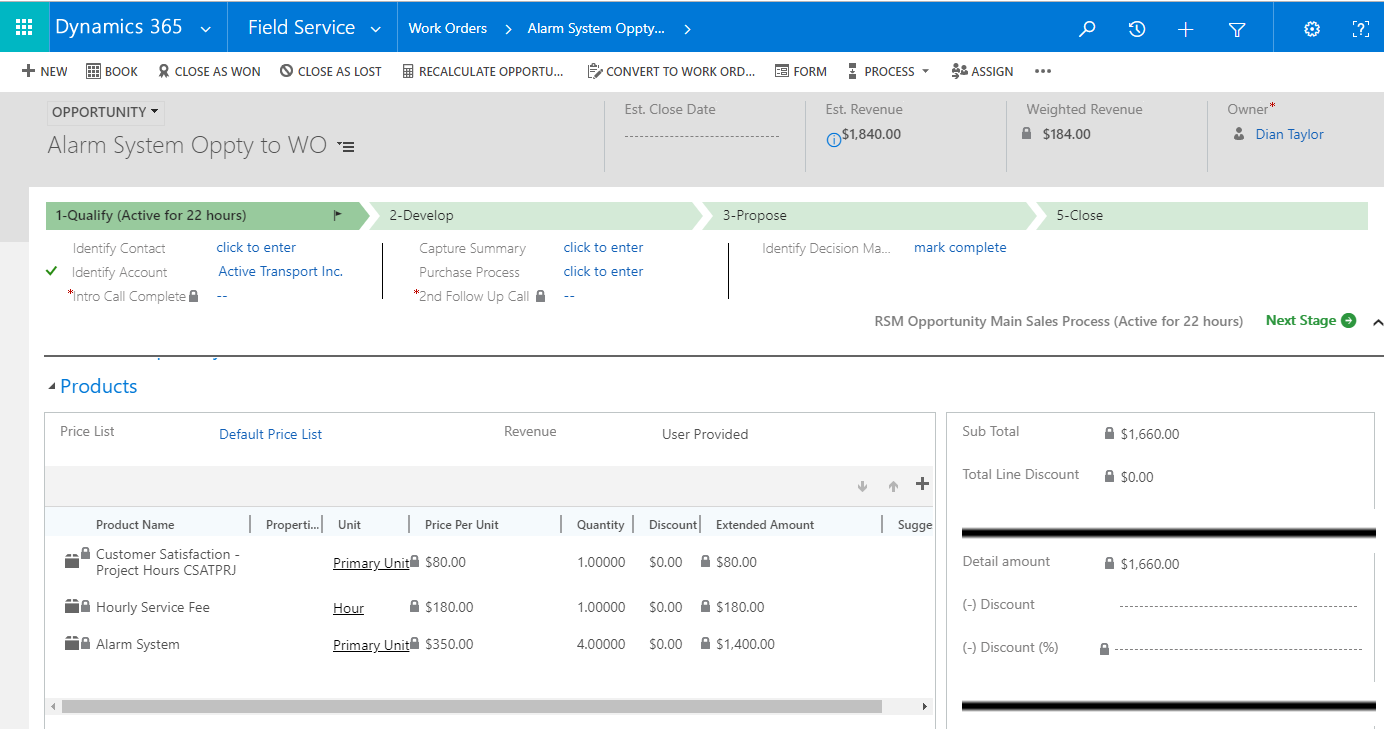The height and width of the screenshot is (729, 1384).
Task: Open advanced find filter icon
Action: (1237, 29)
